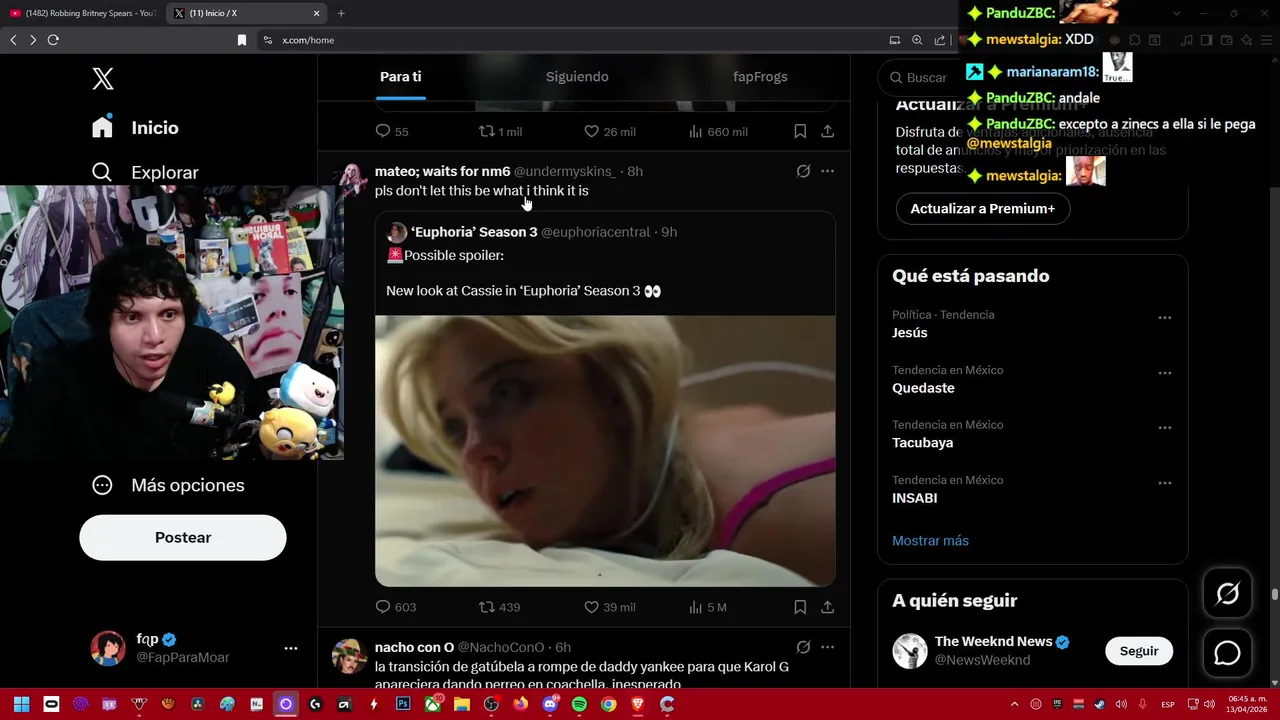
Task: Open the INSABI trending topic
Action: tap(914, 498)
